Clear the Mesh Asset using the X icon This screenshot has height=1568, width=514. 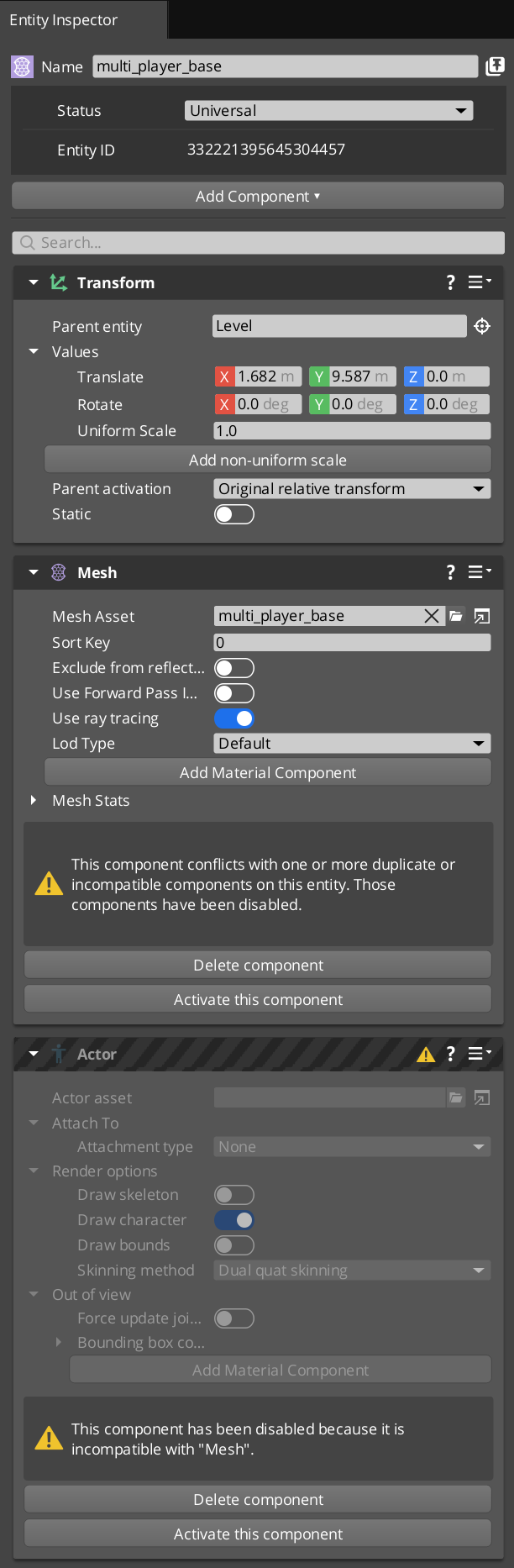click(432, 616)
